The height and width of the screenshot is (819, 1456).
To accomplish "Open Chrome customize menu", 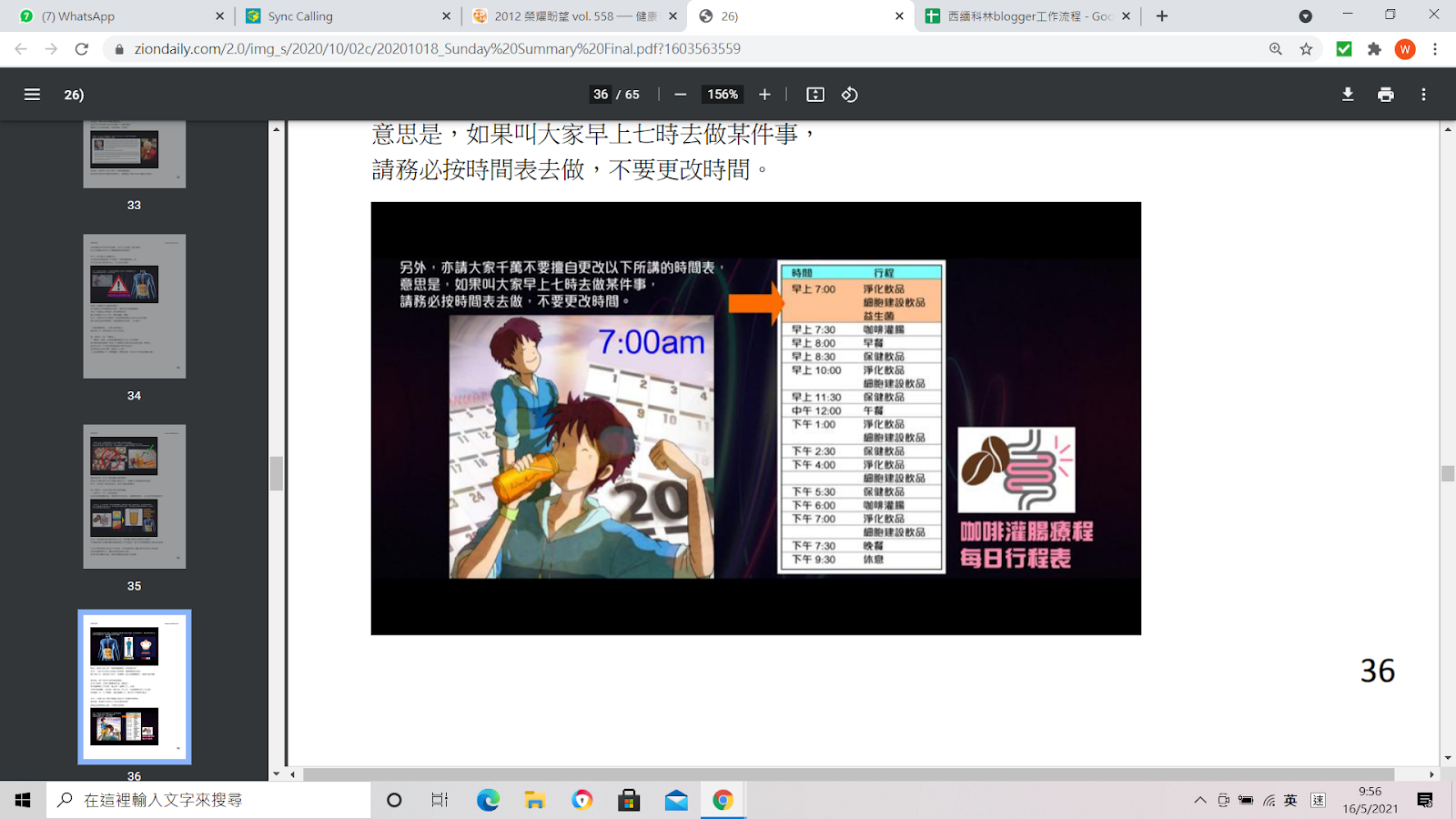I will 1435,49.
